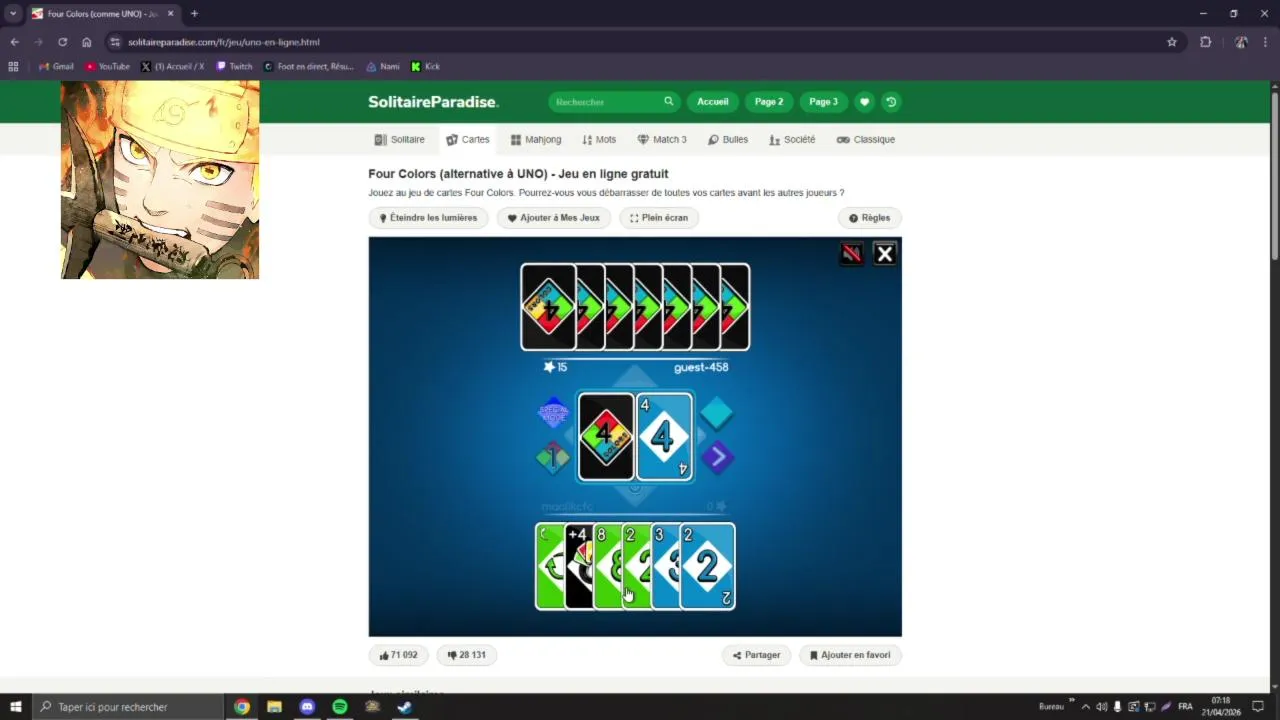The image size is (1280, 720).
Task: Click the SolitaireParadise logo
Action: pos(433,102)
